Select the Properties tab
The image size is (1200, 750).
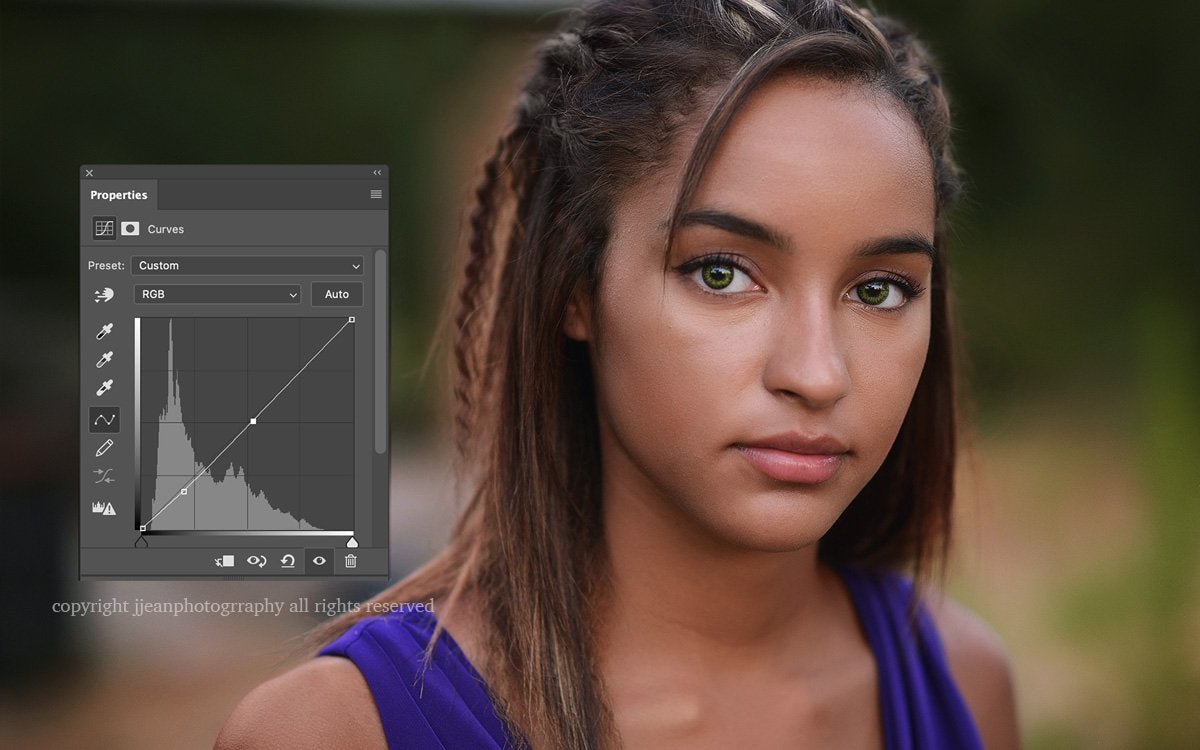119,195
